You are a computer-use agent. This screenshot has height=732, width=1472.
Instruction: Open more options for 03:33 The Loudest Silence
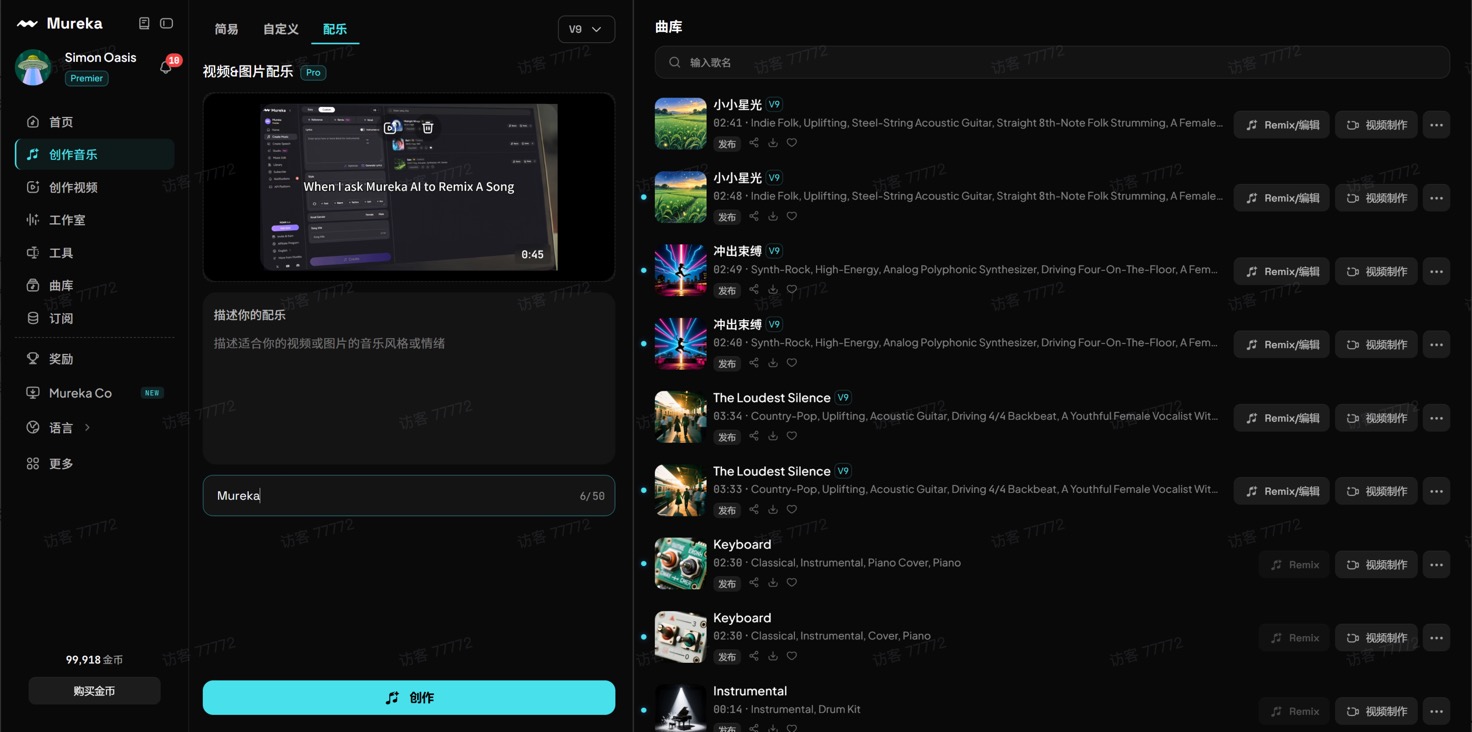pos(1436,491)
